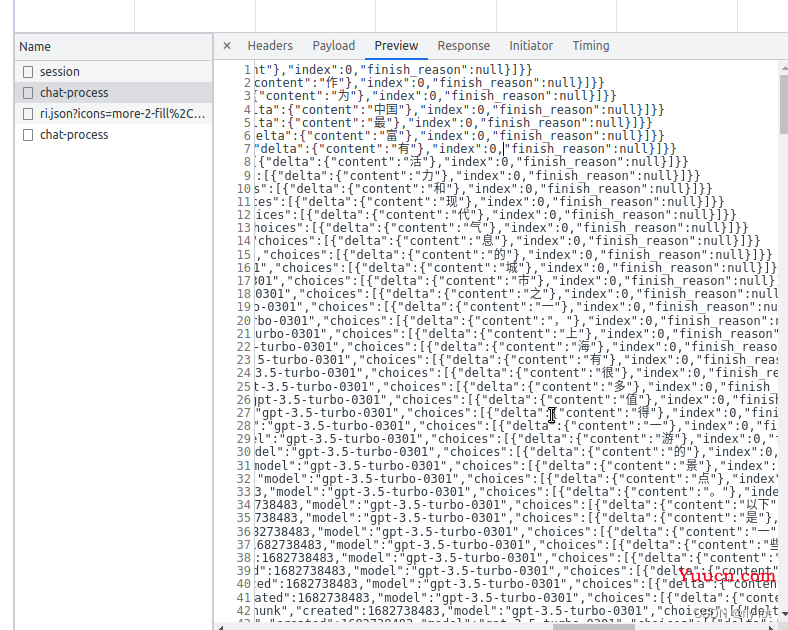The width and height of the screenshot is (788, 630).
Task: Click line number 20 in preview
Action: 244,321
